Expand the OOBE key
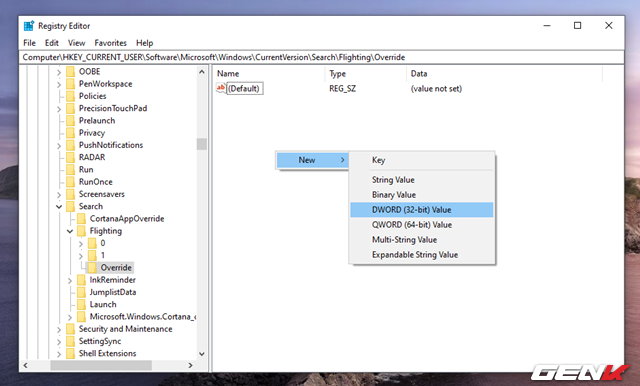This screenshot has height=386, width=640. tap(59, 72)
